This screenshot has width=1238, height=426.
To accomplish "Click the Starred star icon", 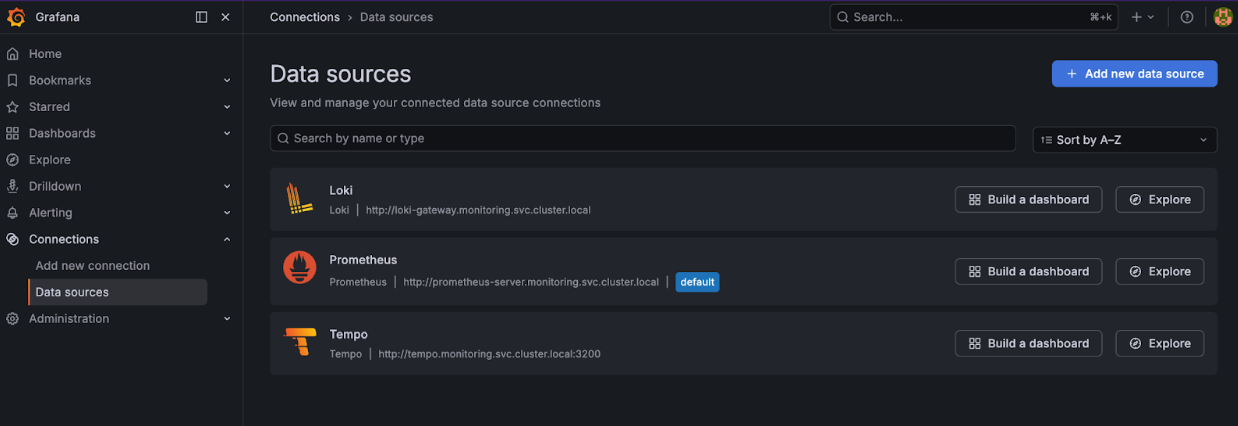I will 13,107.
